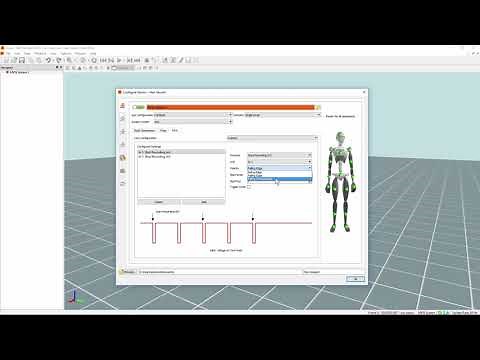Open the Sync configuration dropdown
480x360 pixels.
point(272,138)
